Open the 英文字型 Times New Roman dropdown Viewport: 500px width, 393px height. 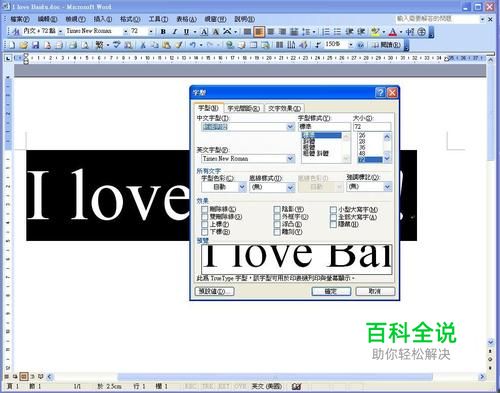[x=290, y=159]
